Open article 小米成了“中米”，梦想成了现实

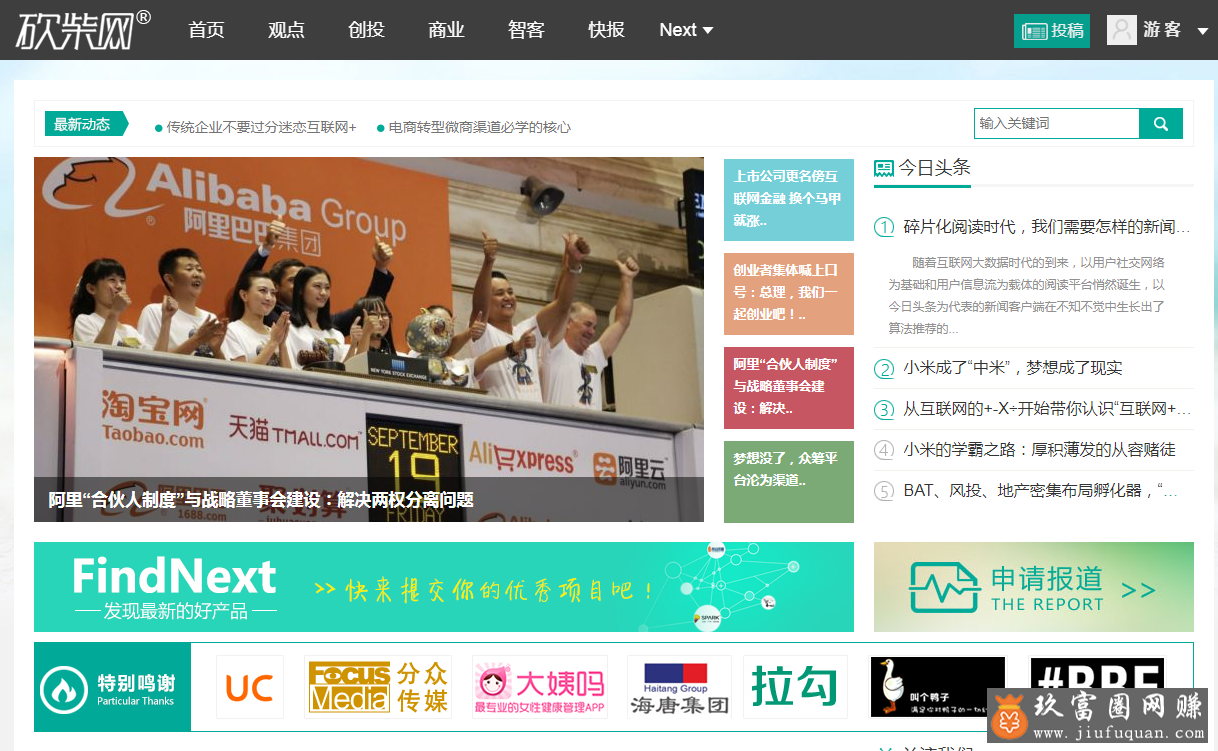[1013, 368]
